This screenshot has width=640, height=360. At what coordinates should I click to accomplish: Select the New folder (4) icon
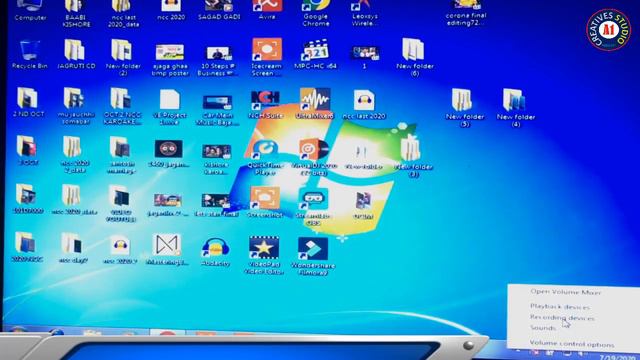click(515, 108)
